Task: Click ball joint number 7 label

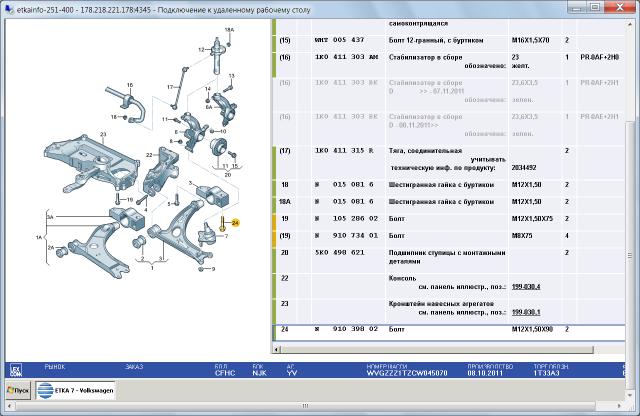Action: coord(226,236)
